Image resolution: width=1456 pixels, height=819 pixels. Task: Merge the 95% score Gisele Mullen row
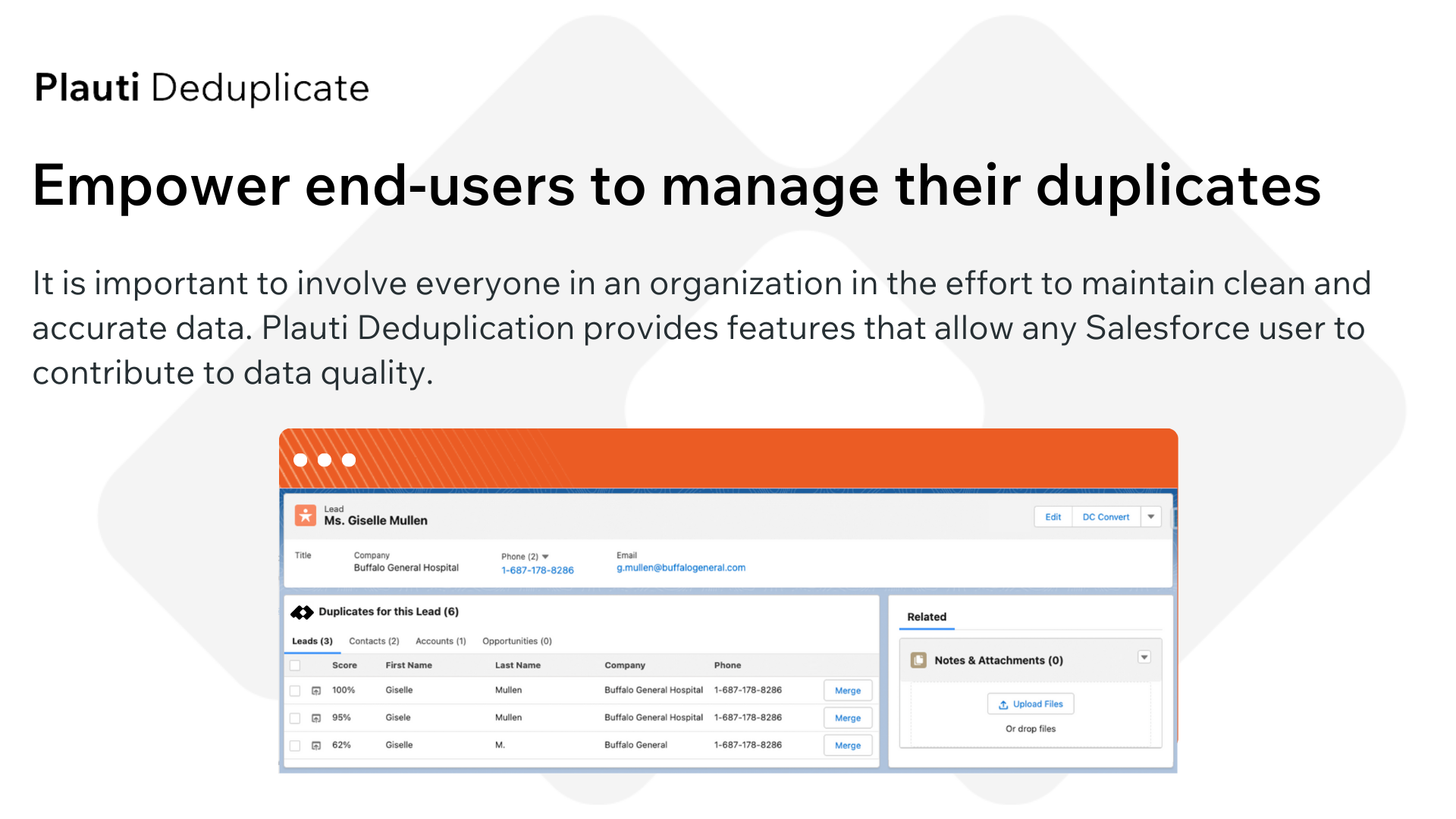(x=848, y=718)
